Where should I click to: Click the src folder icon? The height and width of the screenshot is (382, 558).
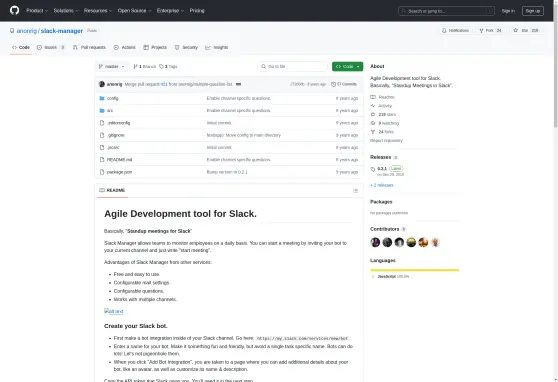coord(102,111)
